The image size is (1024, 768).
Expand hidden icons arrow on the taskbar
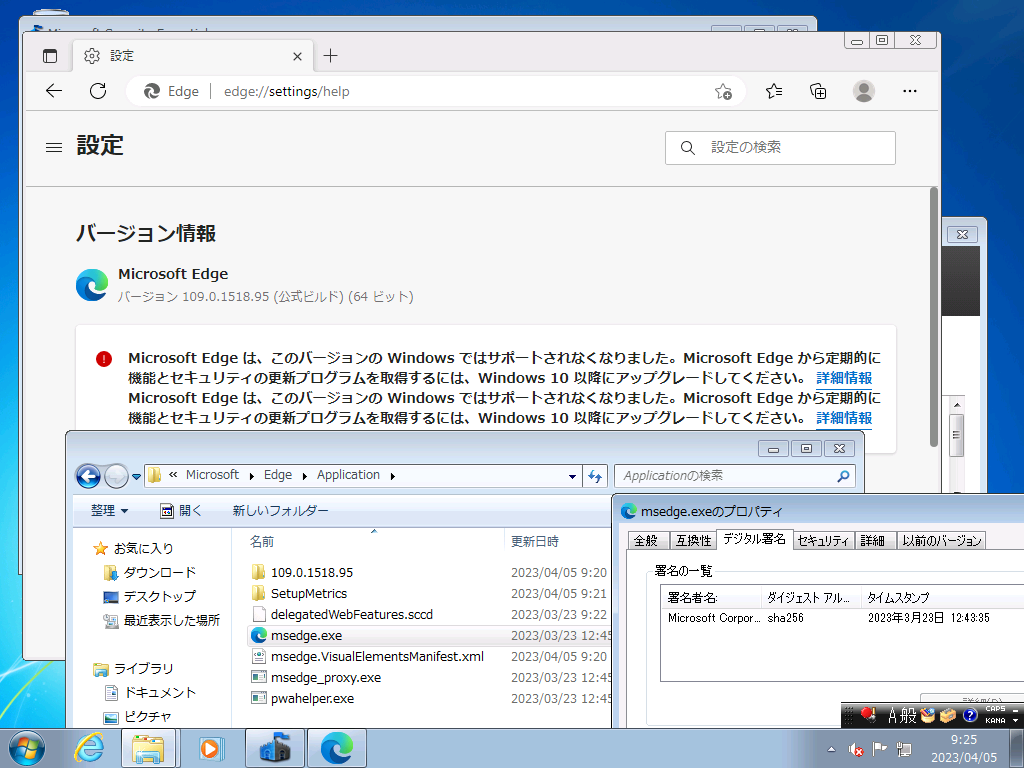832,748
